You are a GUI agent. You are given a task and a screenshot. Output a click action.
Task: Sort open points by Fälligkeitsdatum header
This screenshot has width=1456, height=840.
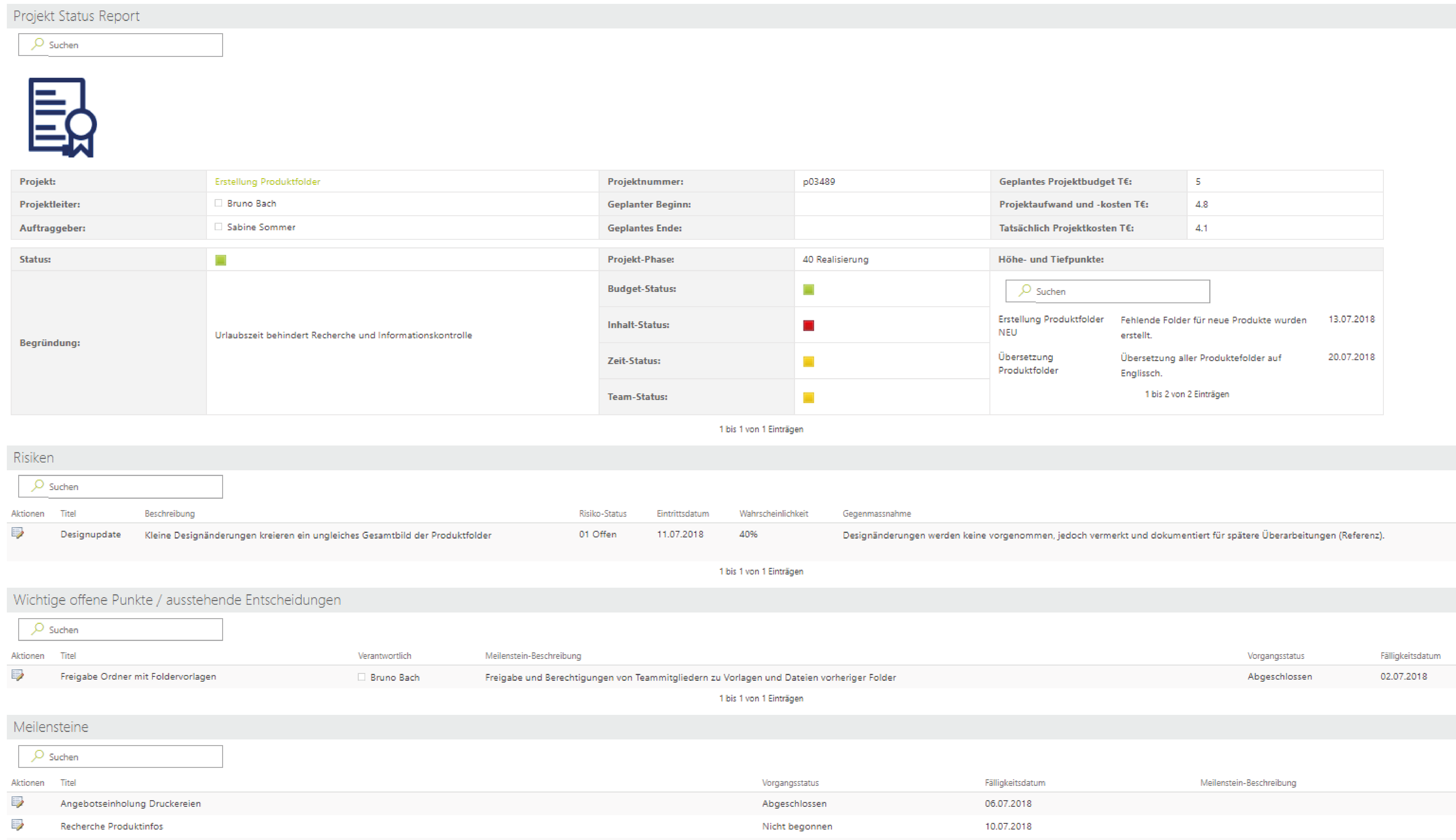click(x=1410, y=655)
